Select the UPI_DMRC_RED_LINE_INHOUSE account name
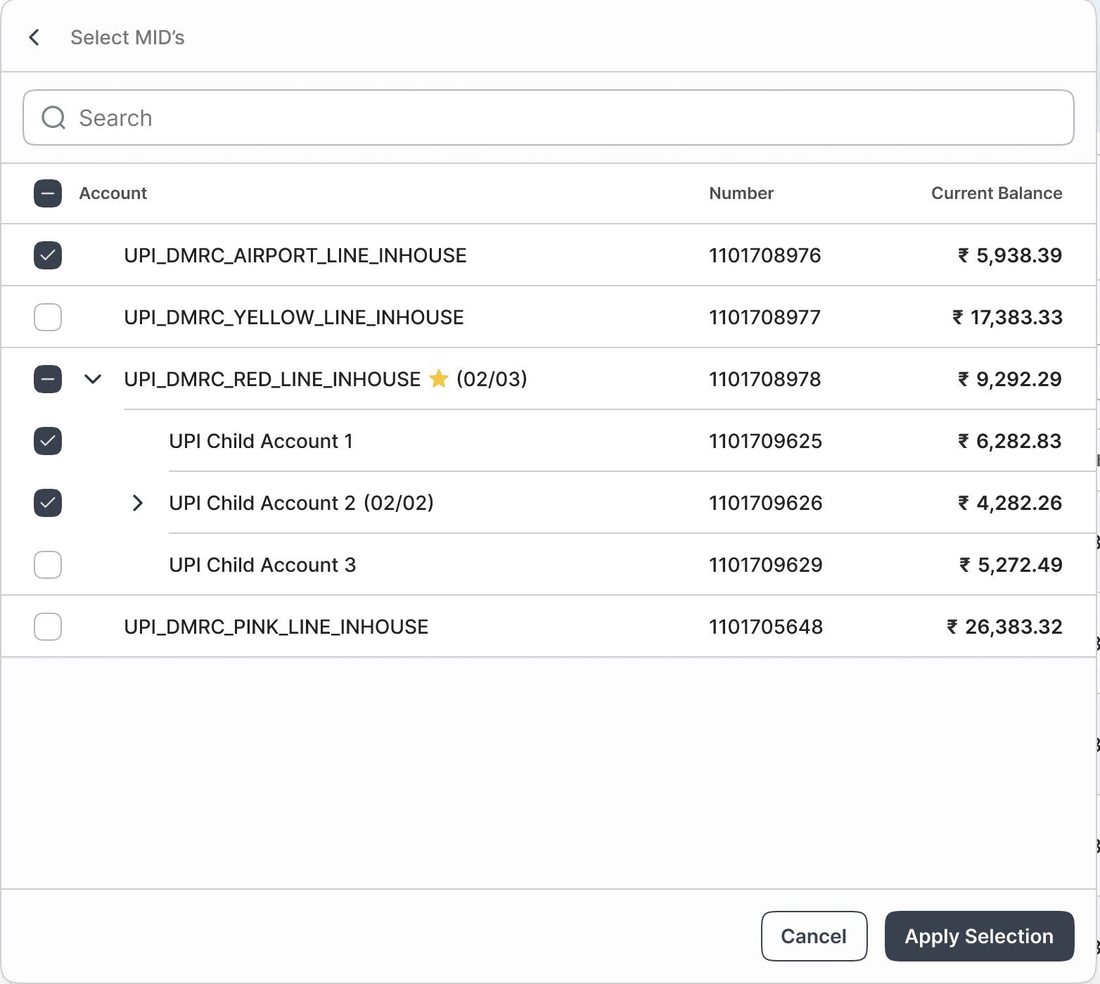 (x=272, y=379)
